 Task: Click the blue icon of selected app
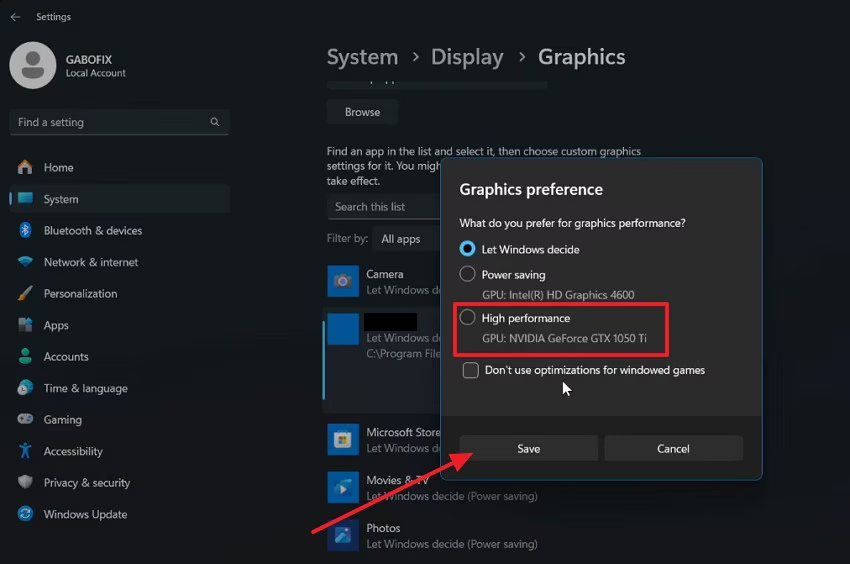(343, 329)
